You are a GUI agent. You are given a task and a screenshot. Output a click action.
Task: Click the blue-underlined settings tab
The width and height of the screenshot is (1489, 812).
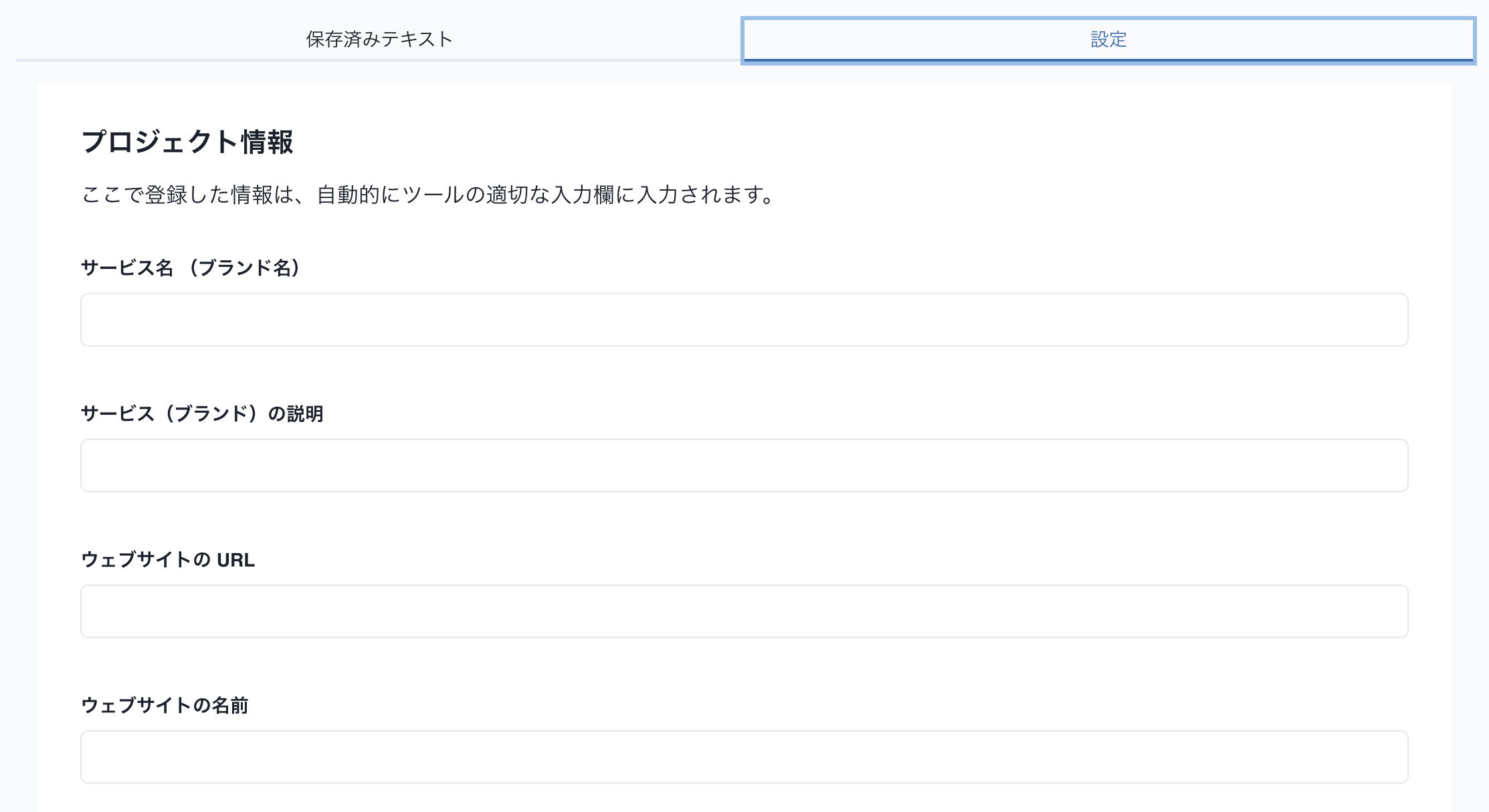point(1108,39)
